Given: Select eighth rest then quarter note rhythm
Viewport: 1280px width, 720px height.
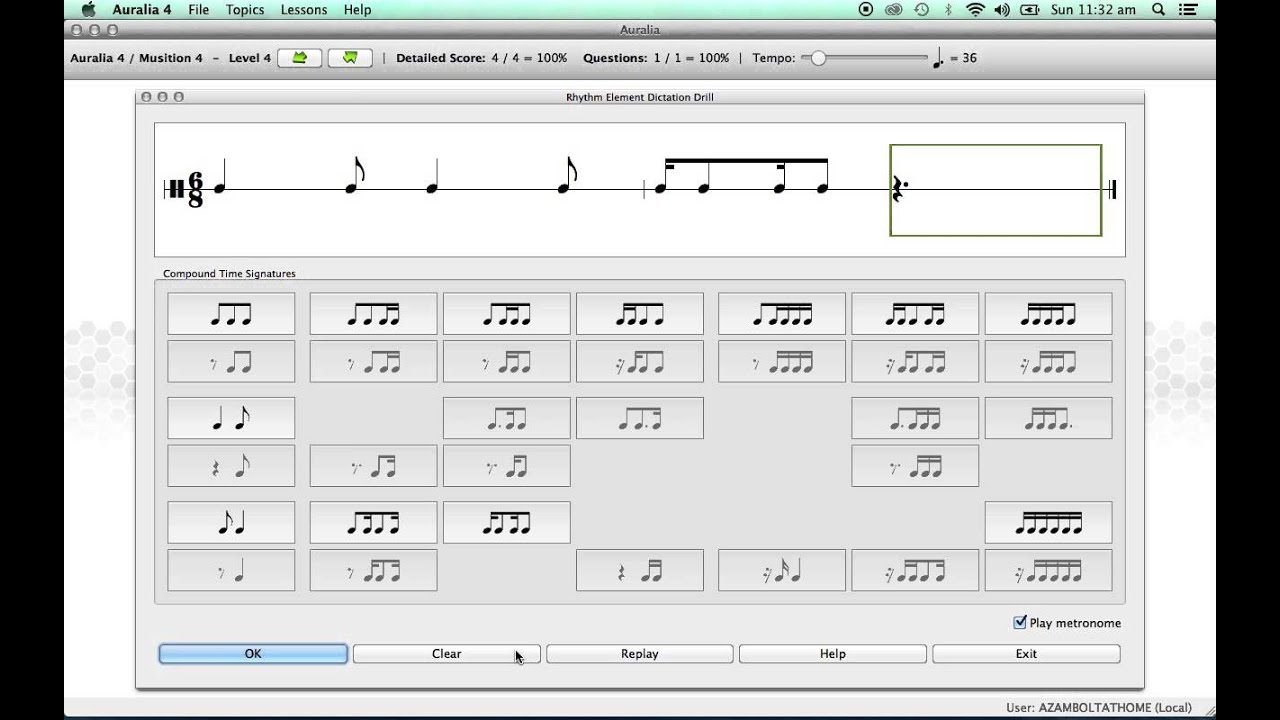Looking at the screenshot, I should click(x=231, y=571).
